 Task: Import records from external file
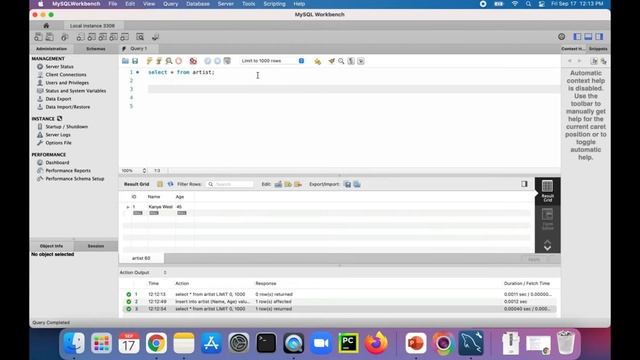coord(357,184)
